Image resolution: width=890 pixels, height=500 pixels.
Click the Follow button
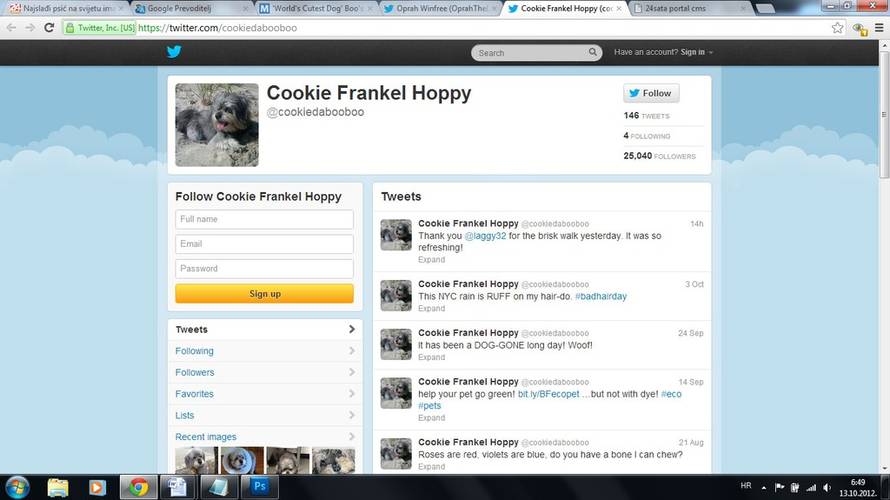point(651,93)
